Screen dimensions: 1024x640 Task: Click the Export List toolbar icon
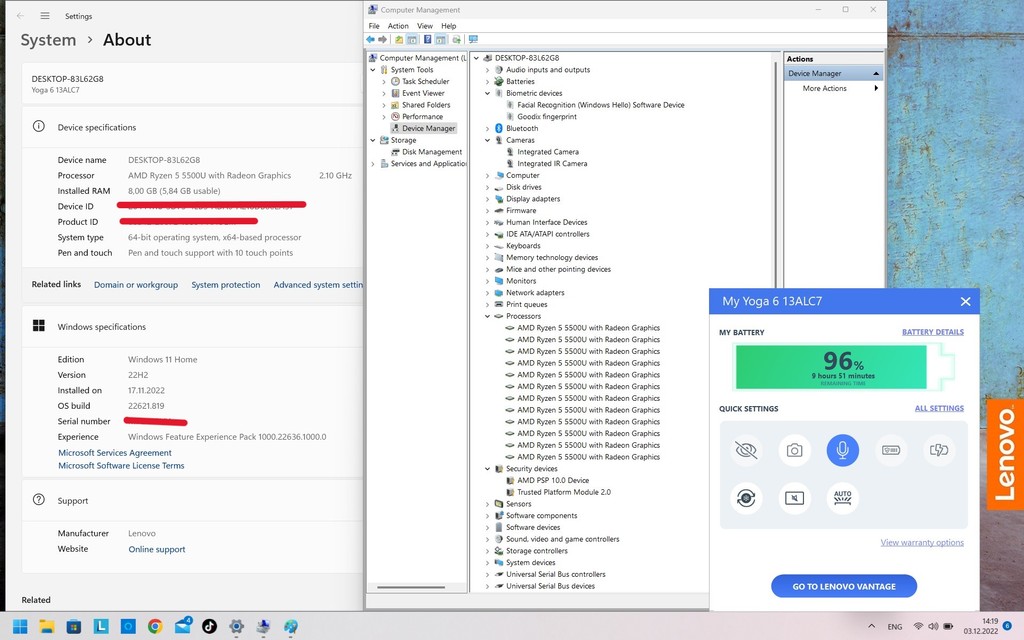tap(456, 40)
